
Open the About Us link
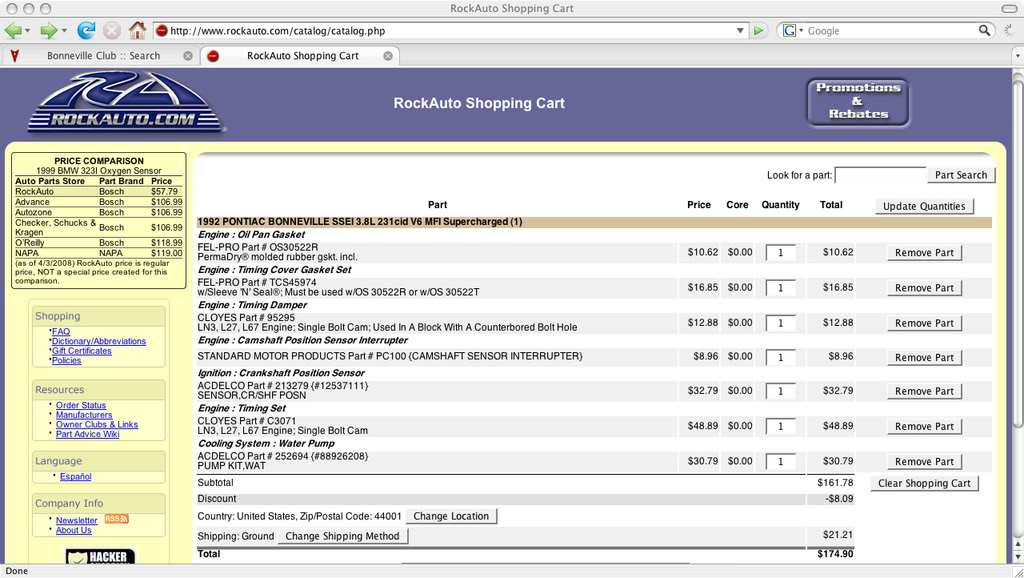click(74, 530)
